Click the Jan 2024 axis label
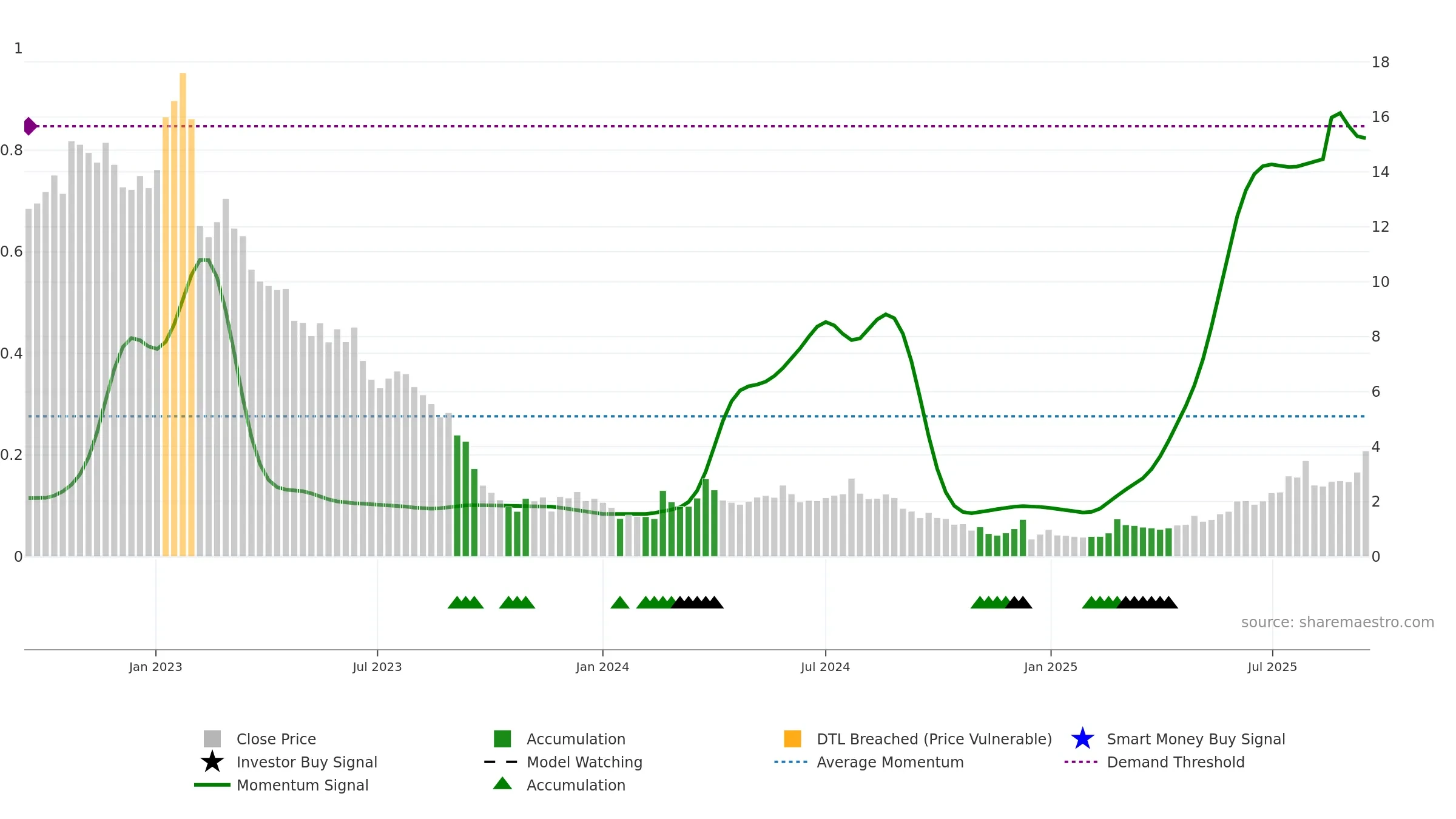This screenshot has height=819, width=1456. [x=602, y=667]
